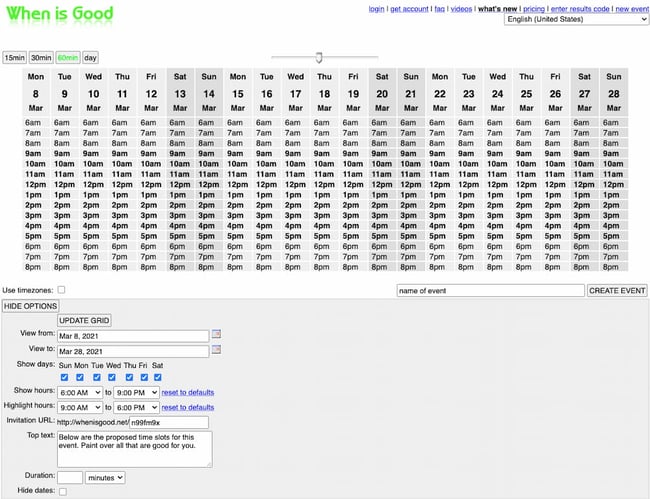
Task: Click the name of event text field
Action: tap(489, 290)
